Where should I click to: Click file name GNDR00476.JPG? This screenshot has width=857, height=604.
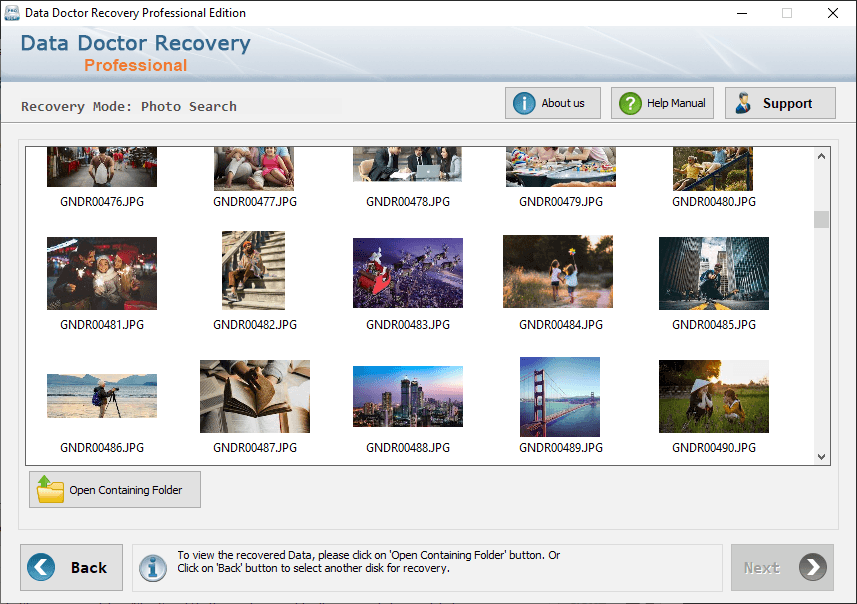[x=102, y=202]
